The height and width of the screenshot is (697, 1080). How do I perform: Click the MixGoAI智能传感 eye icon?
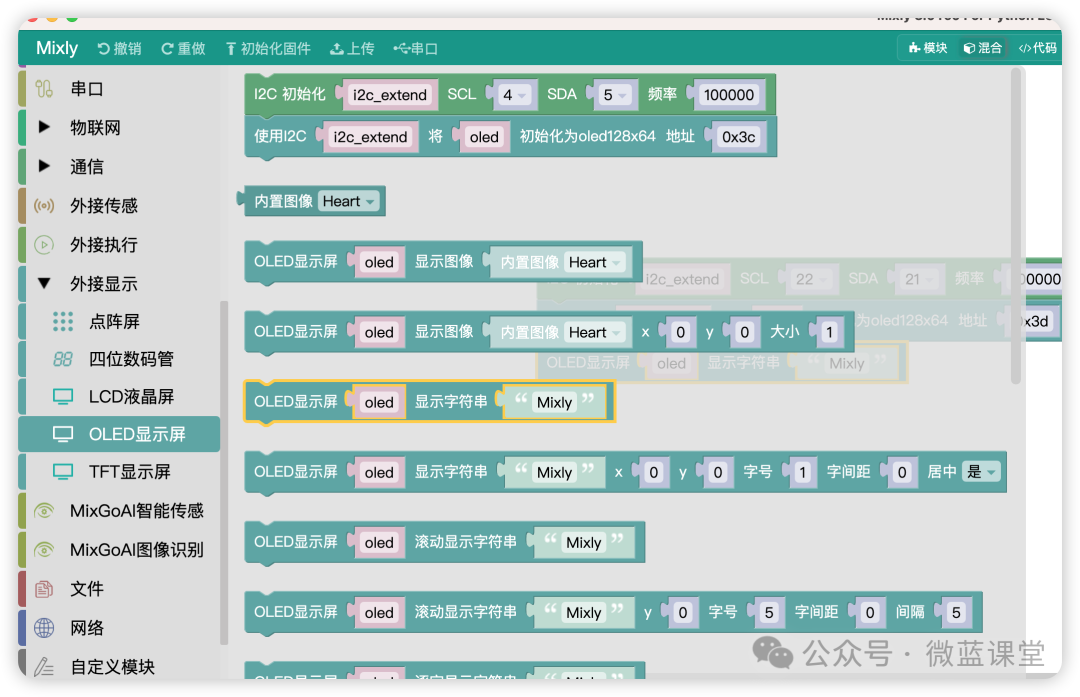(44, 510)
